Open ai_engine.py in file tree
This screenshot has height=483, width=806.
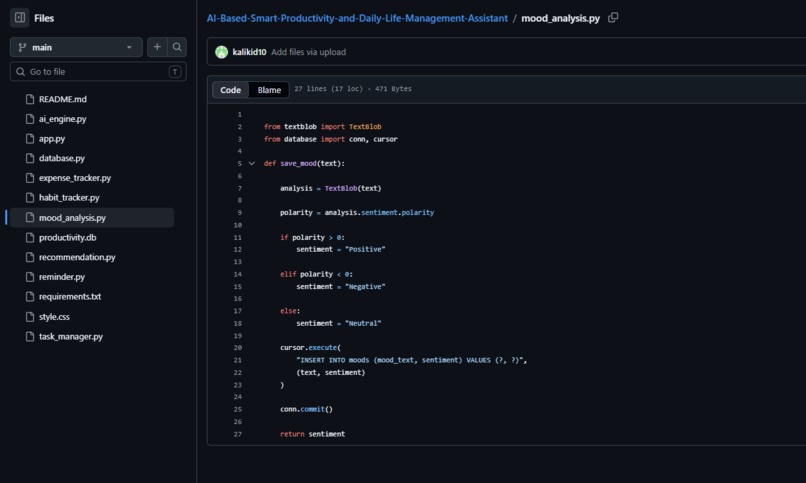(x=63, y=119)
